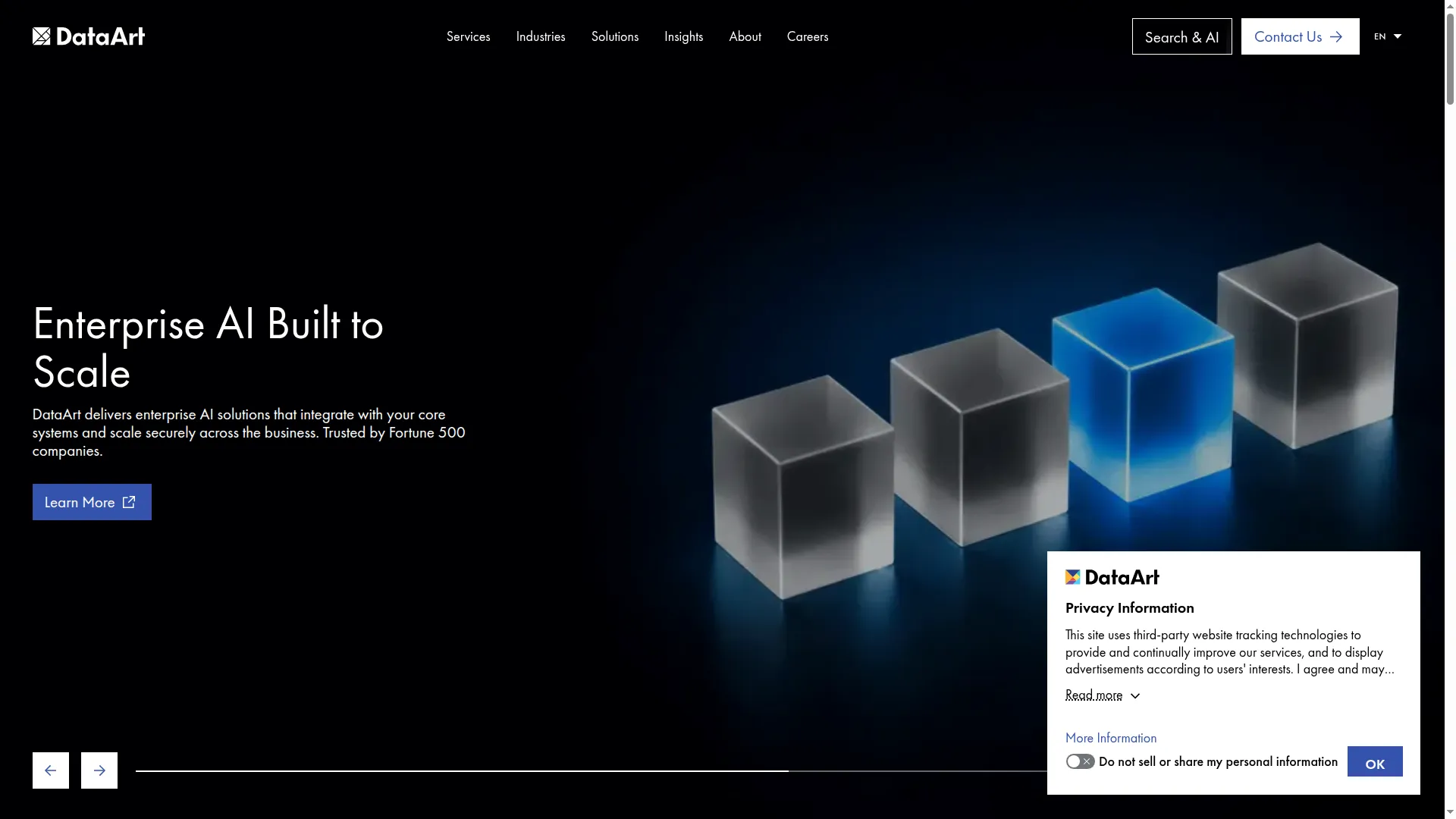This screenshot has height=819, width=1456.
Task: Open the Insights menu
Action: tap(683, 36)
